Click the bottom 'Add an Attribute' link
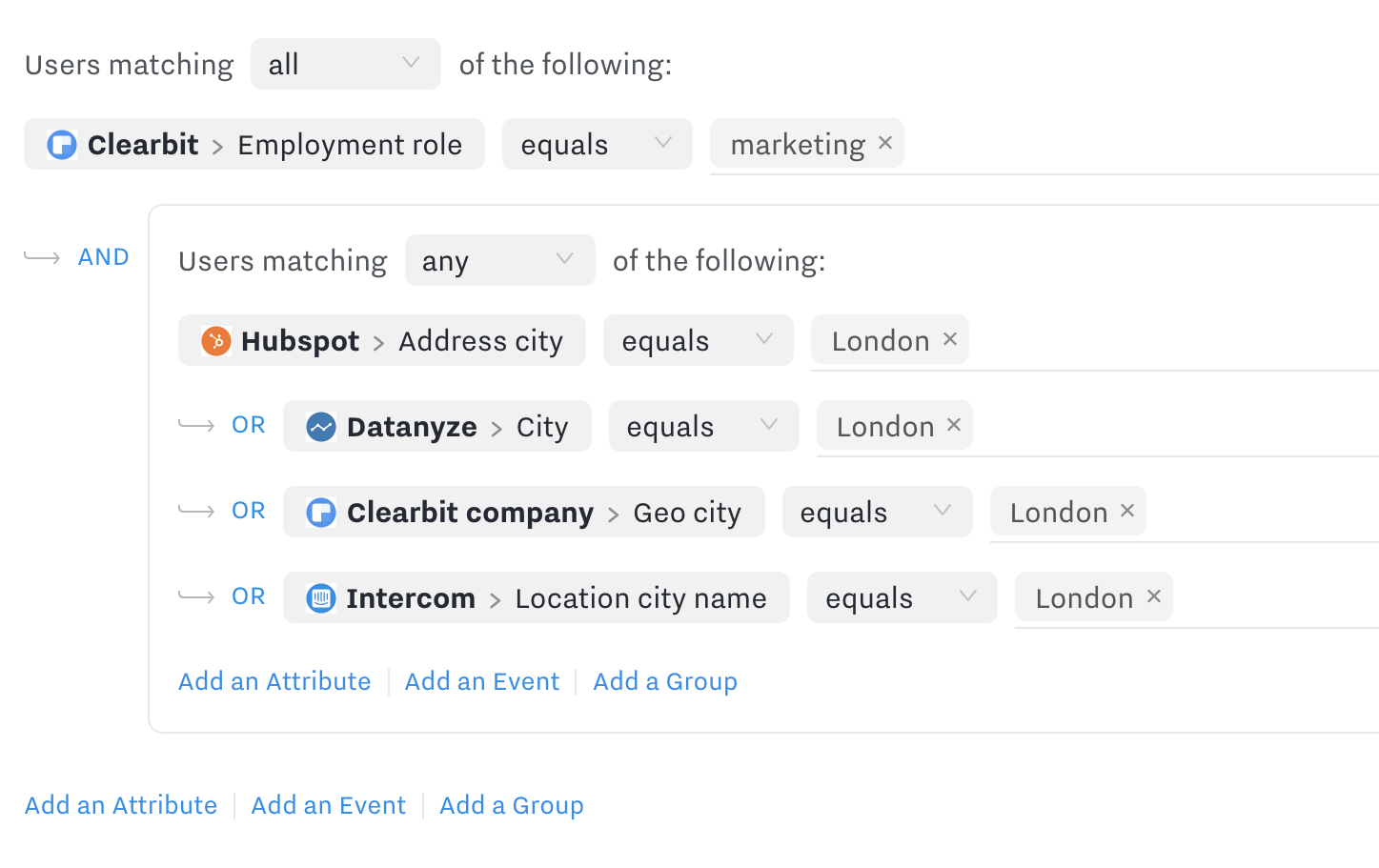1379x868 pixels. pyautogui.click(x=121, y=805)
